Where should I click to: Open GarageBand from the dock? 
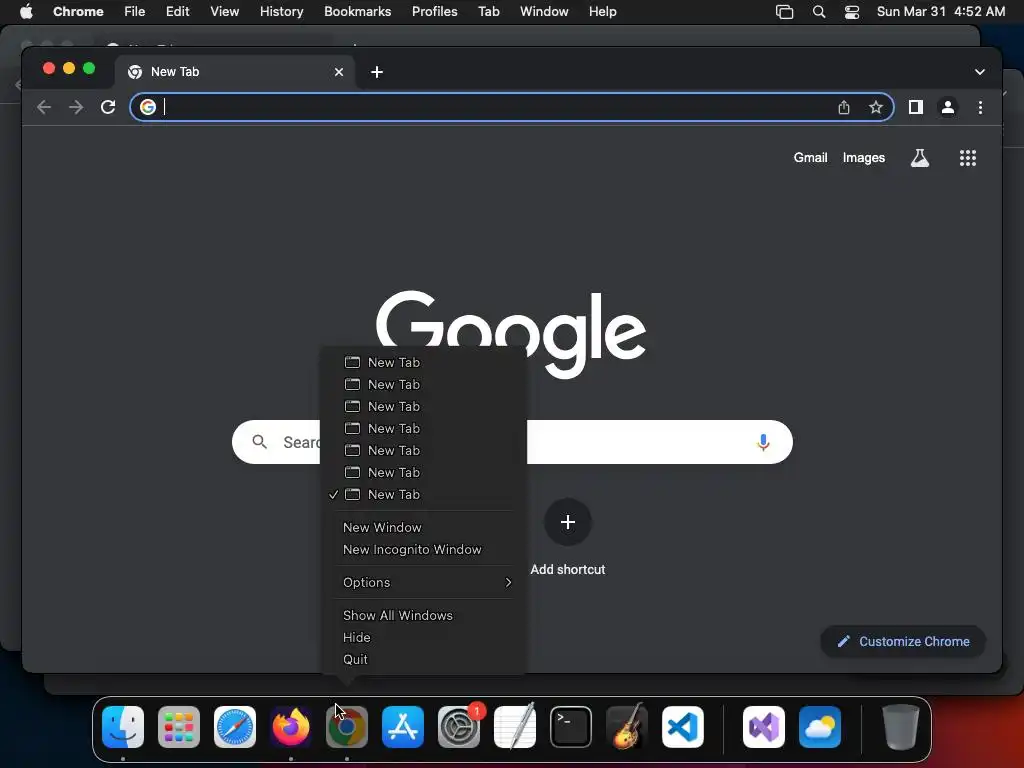click(627, 727)
